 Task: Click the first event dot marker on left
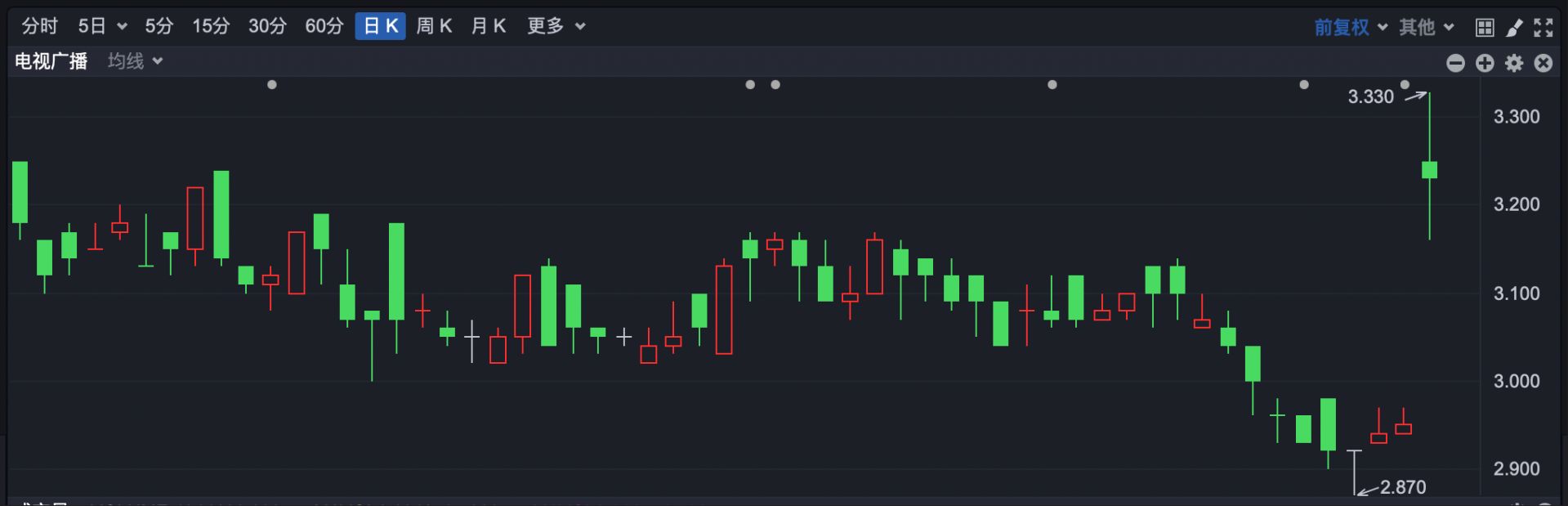pyautogui.click(x=272, y=85)
